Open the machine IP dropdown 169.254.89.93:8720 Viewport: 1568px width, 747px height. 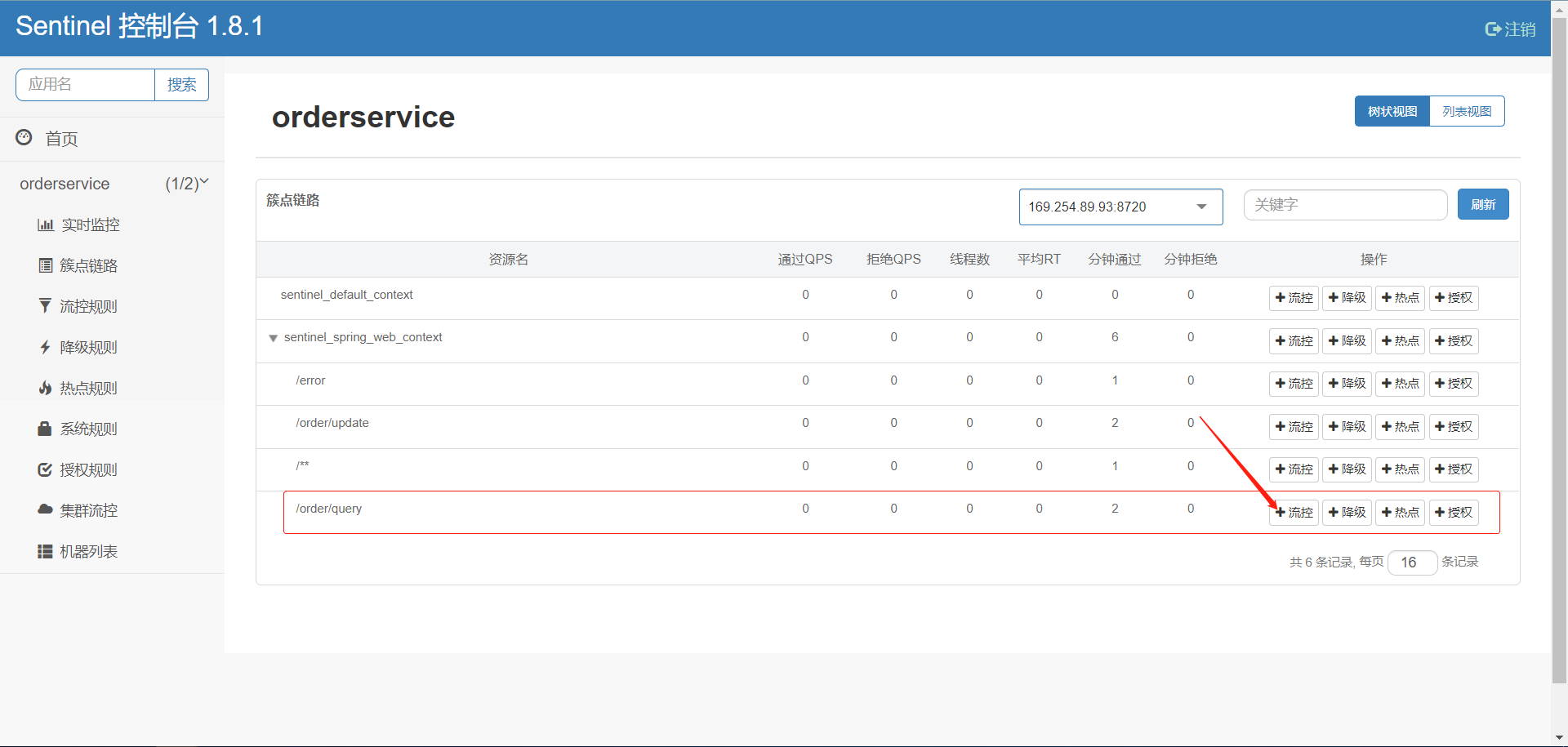[x=1120, y=207]
